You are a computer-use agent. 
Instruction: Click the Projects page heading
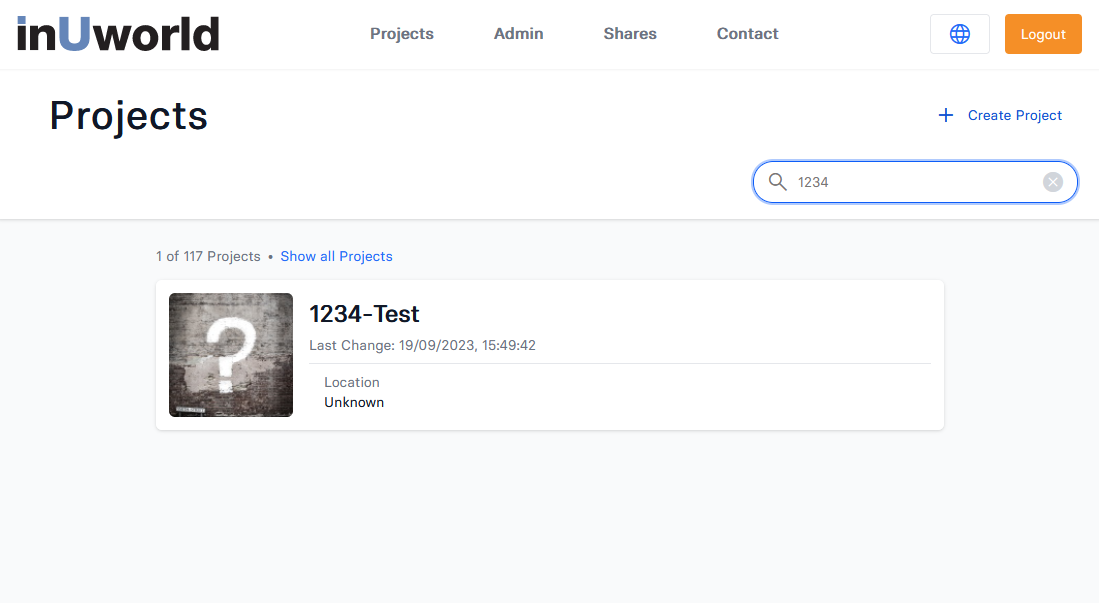(129, 116)
